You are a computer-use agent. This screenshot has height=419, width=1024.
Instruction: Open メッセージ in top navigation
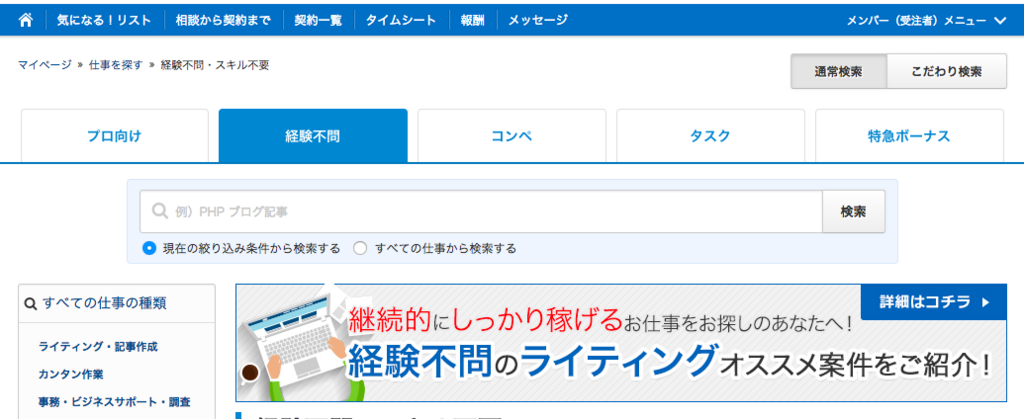(537, 20)
